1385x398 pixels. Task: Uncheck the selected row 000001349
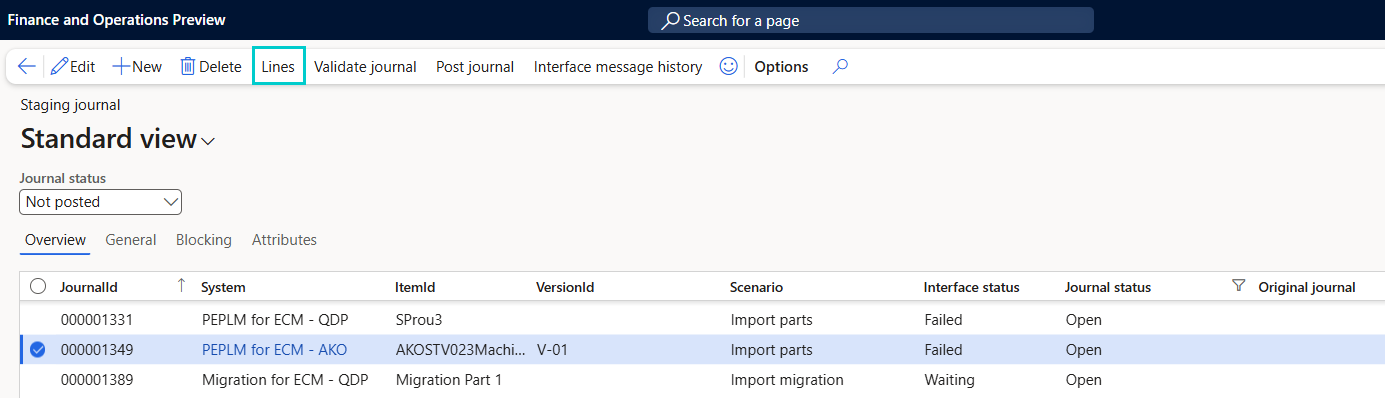(38, 350)
